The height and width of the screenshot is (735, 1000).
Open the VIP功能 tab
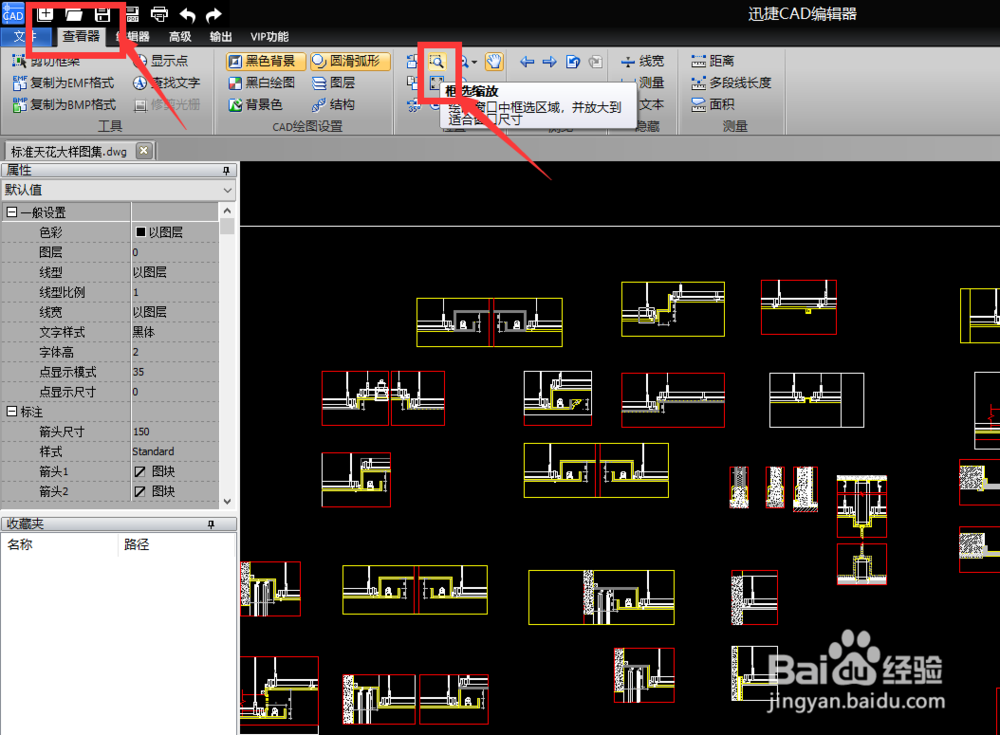pos(269,36)
